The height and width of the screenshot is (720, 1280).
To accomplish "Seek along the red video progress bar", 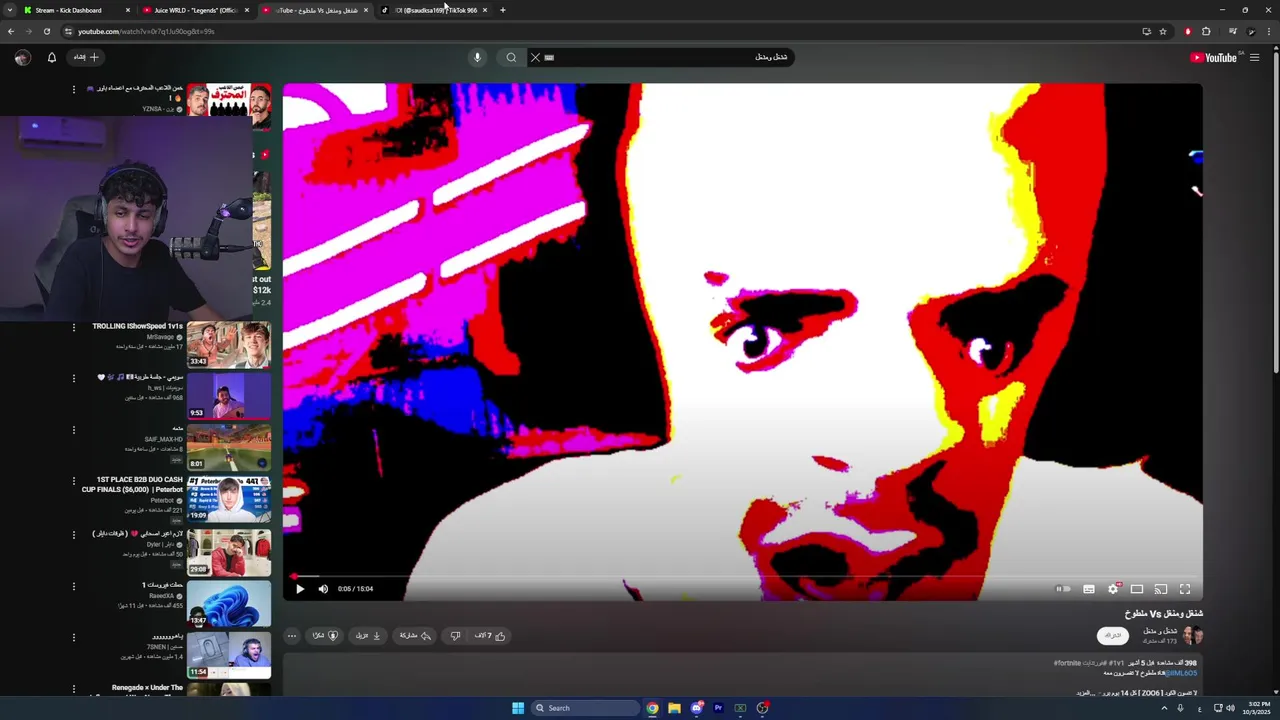I will pos(742,576).
